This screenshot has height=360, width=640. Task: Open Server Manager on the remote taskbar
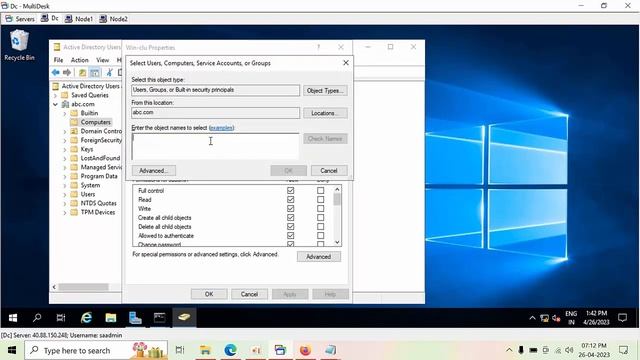(x=135, y=318)
